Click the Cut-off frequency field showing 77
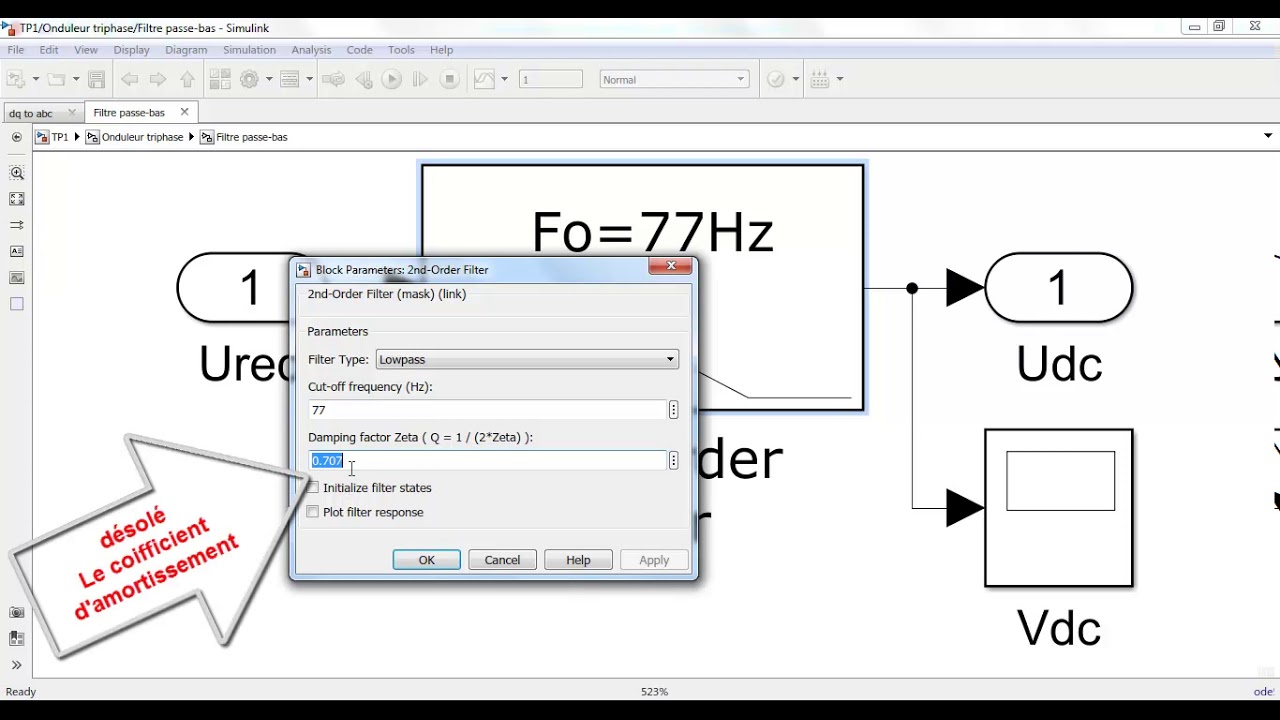 (x=487, y=410)
